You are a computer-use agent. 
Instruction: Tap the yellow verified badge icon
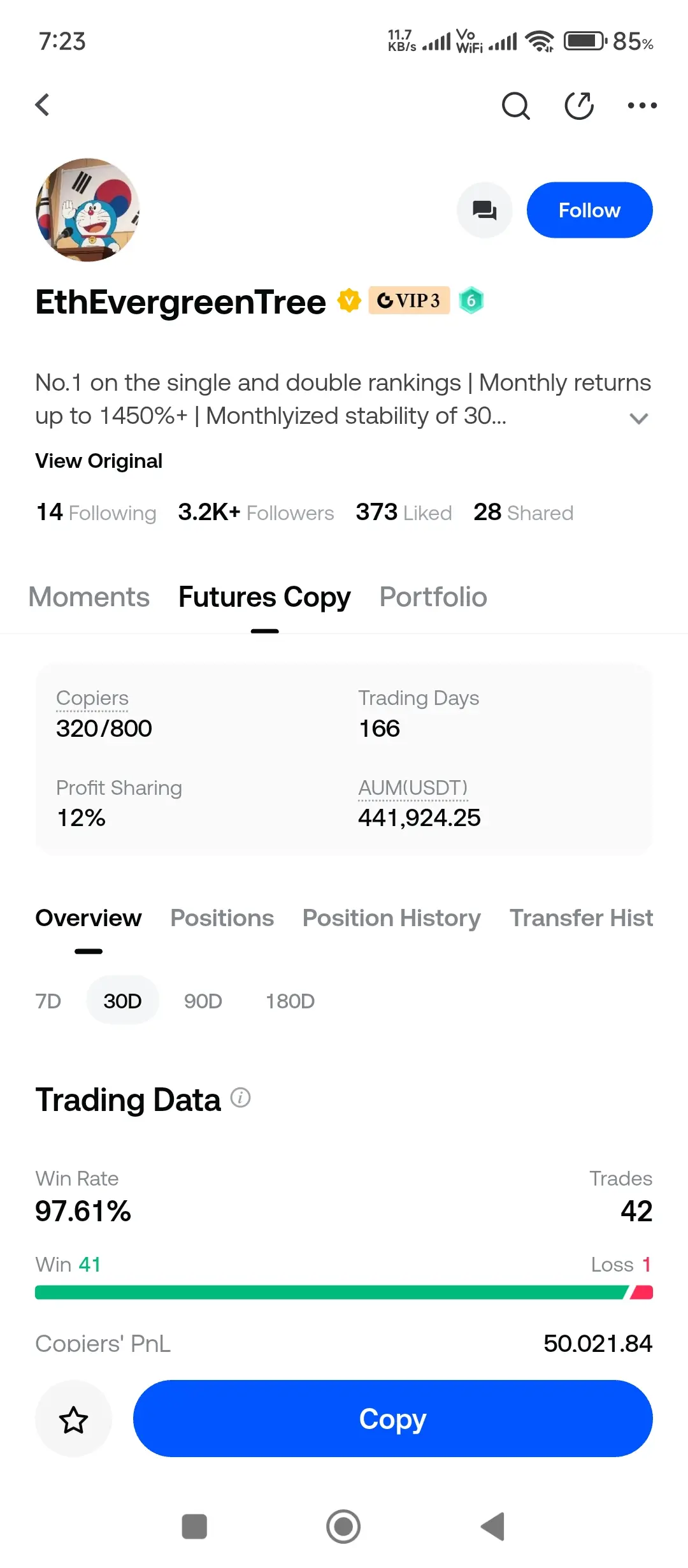(x=349, y=300)
